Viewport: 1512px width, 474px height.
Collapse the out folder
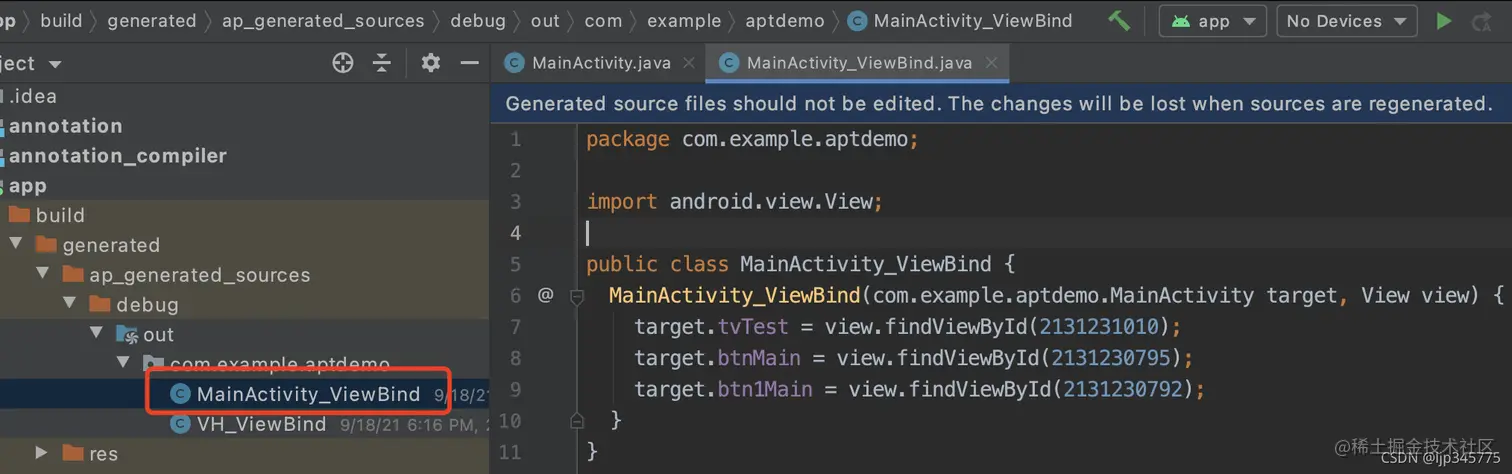coord(96,333)
